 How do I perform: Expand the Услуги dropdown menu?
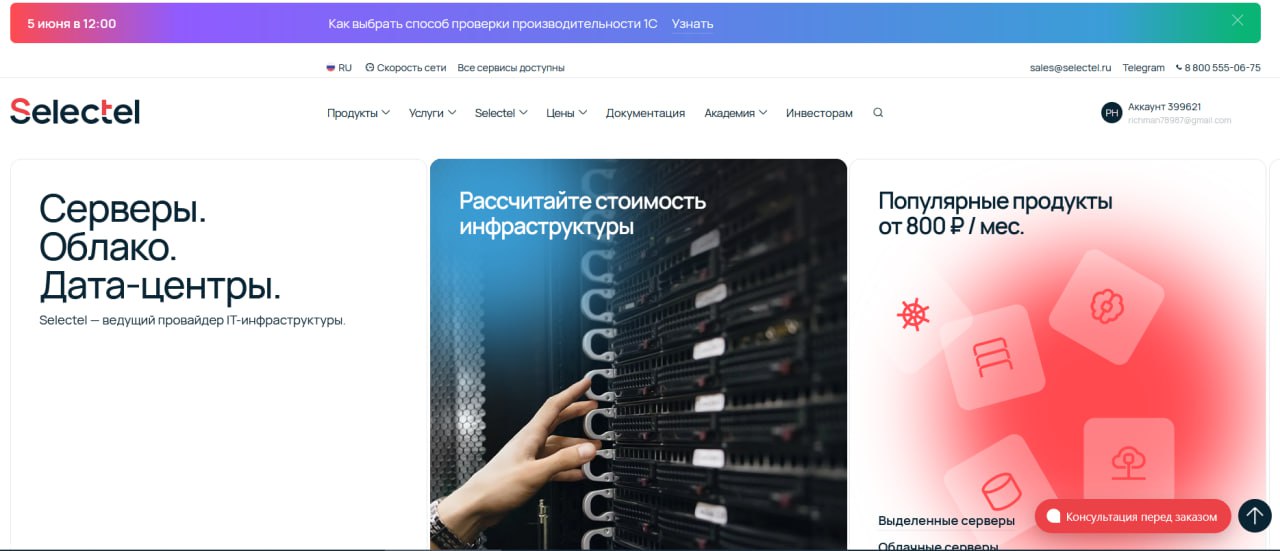pos(432,113)
